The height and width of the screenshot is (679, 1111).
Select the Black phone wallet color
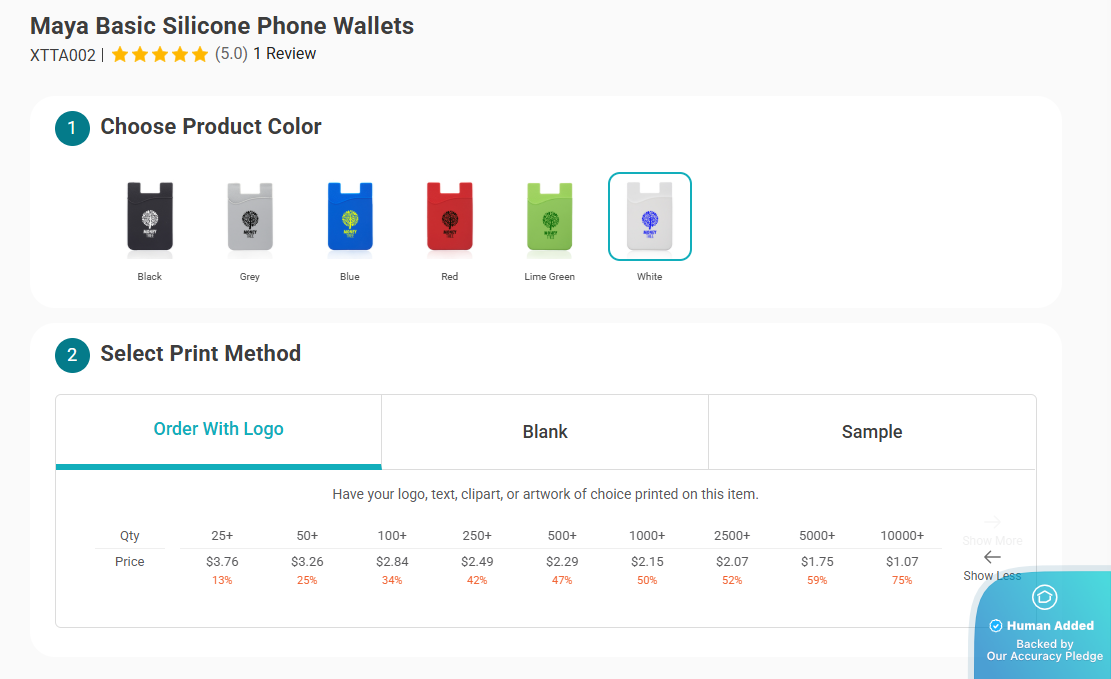tap(150, 217)
